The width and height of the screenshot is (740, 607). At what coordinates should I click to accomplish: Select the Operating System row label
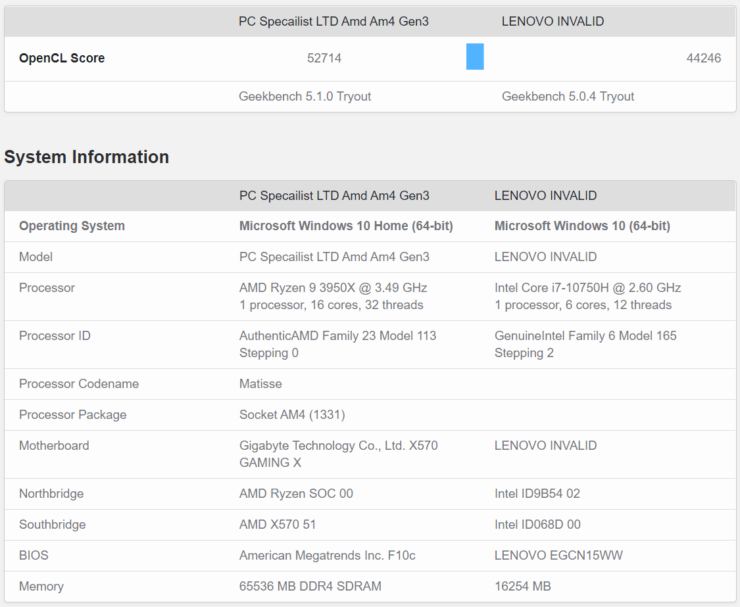[x=72, y=226]
